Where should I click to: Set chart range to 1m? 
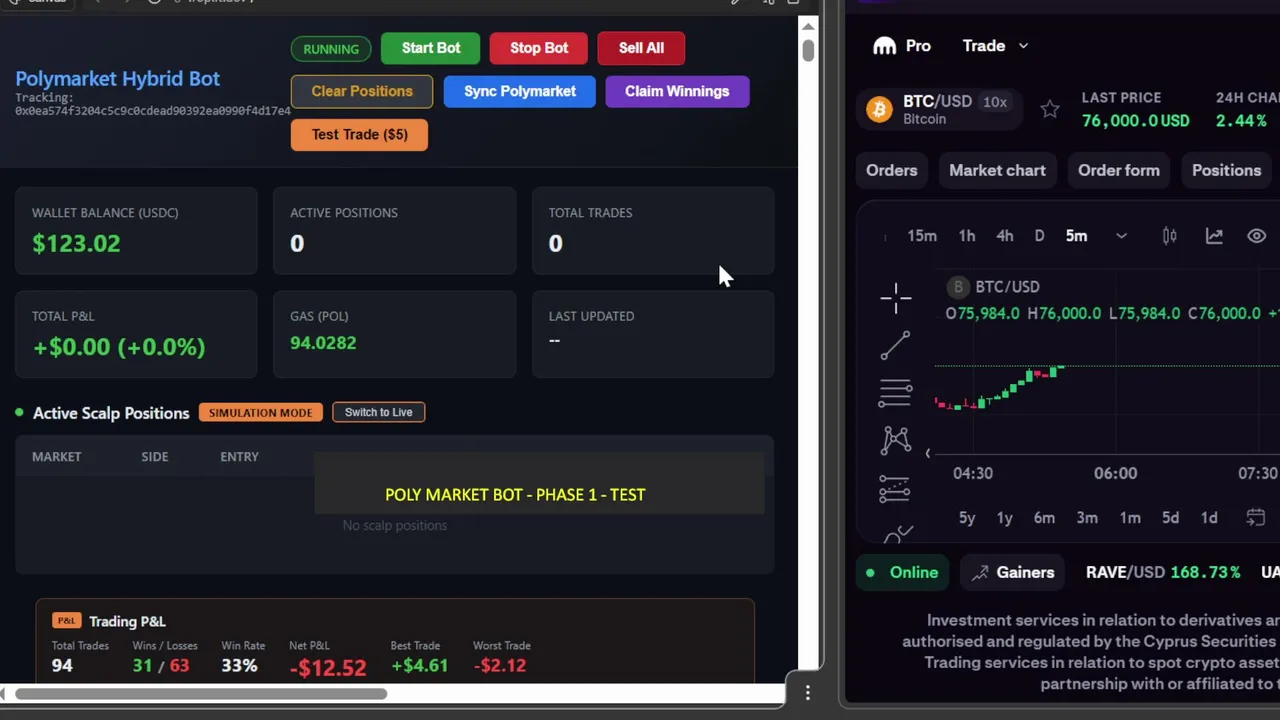click(1130, 518)
